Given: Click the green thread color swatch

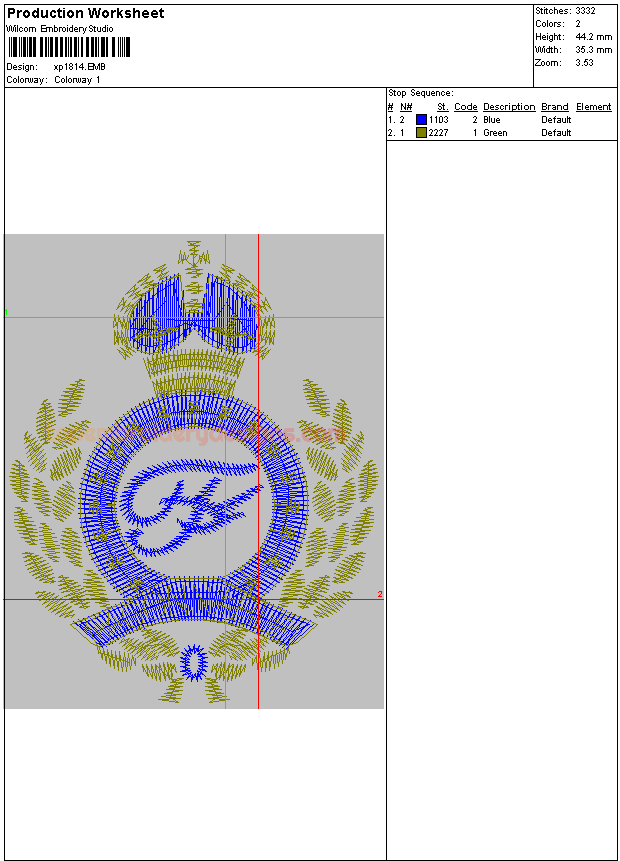Looking at the screenshot, I should [421, 133].
